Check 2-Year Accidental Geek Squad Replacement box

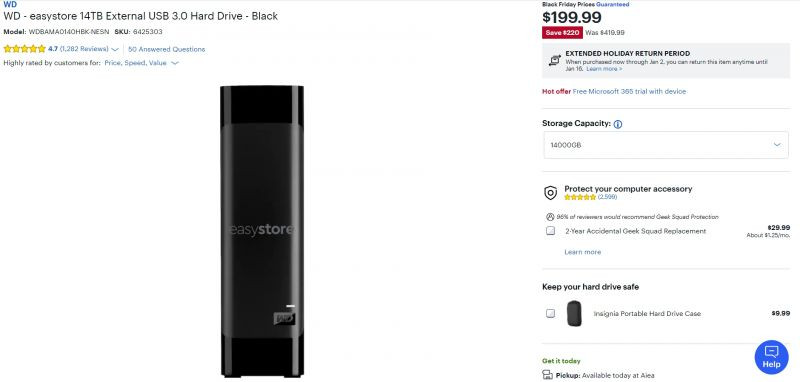(550, 231)
